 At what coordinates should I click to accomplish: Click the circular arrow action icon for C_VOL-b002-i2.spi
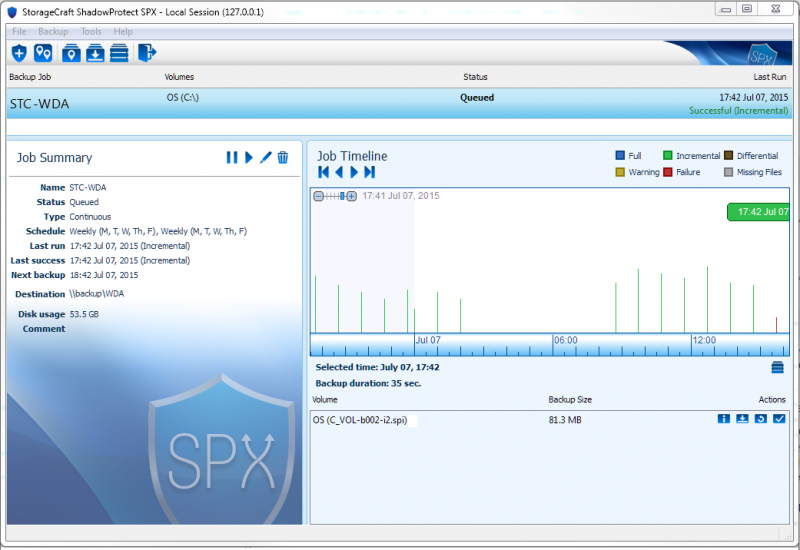pos(761,419)
